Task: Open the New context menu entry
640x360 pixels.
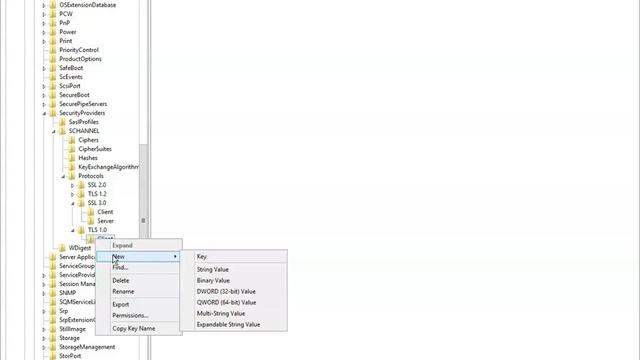Action: tap(139, 256)
